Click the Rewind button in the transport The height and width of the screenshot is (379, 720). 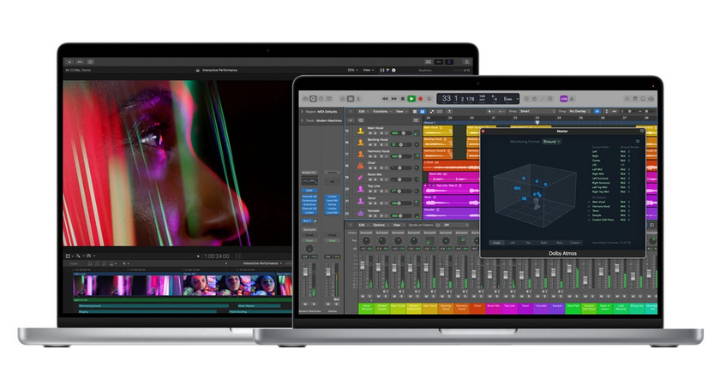pyautogui.click(x=385, y=99)
